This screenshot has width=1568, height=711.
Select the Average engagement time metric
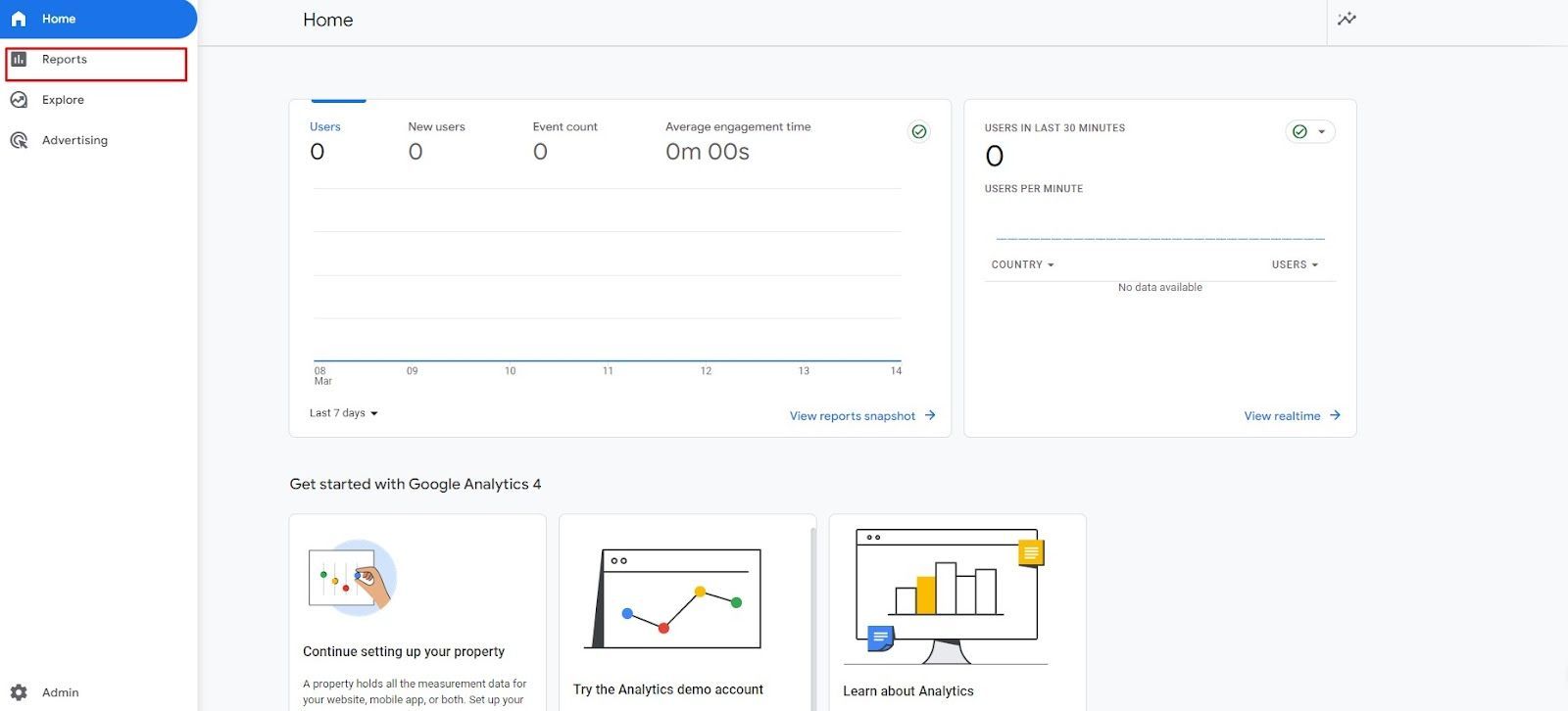[738, 141]
